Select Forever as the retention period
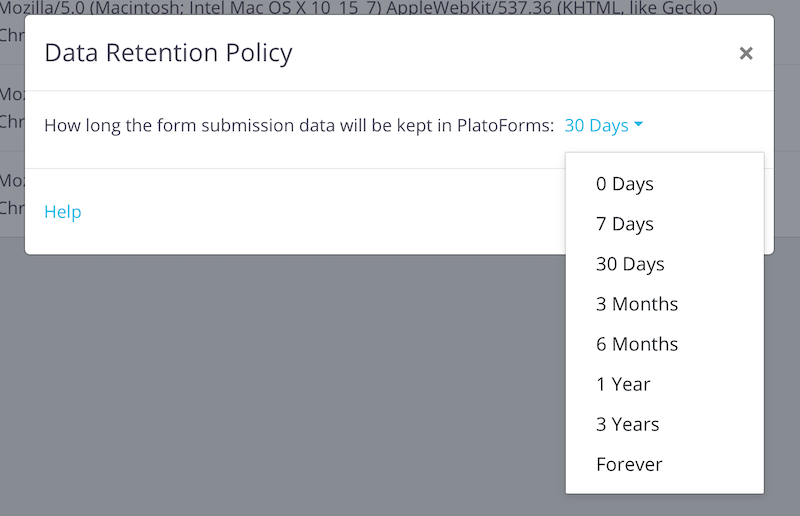This screenshot has height=516, width=800. [x=629, y=464]
